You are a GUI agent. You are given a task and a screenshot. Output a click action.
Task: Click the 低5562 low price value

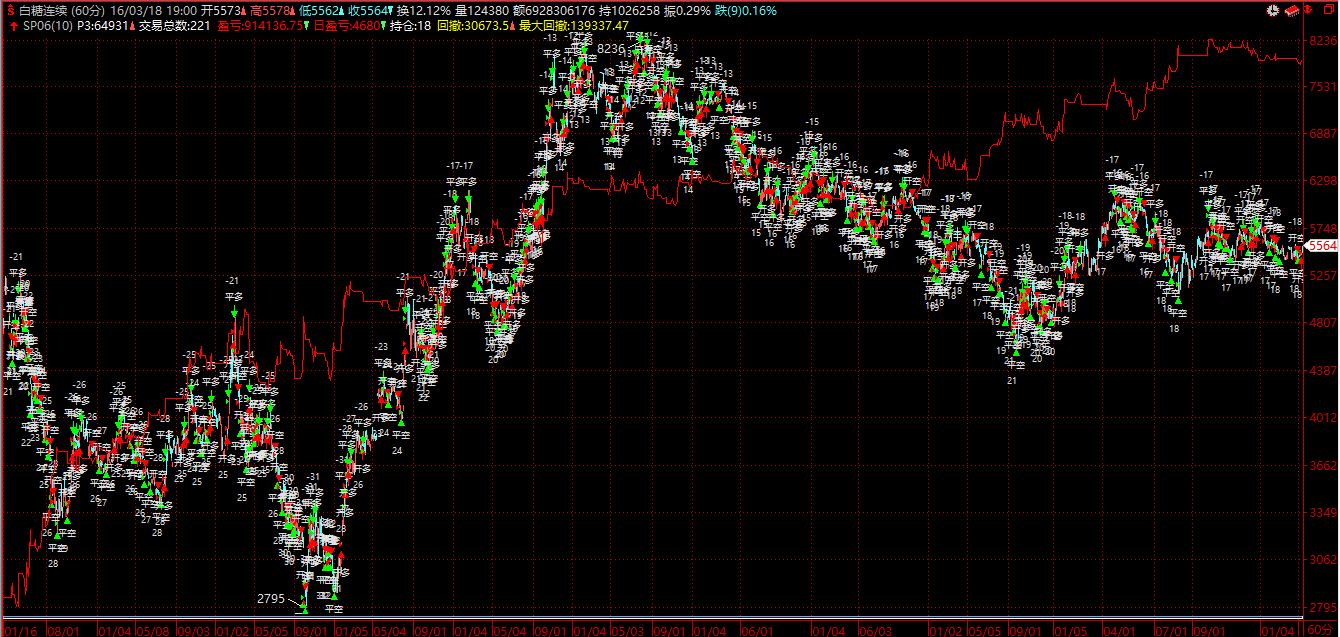[320, 10]
